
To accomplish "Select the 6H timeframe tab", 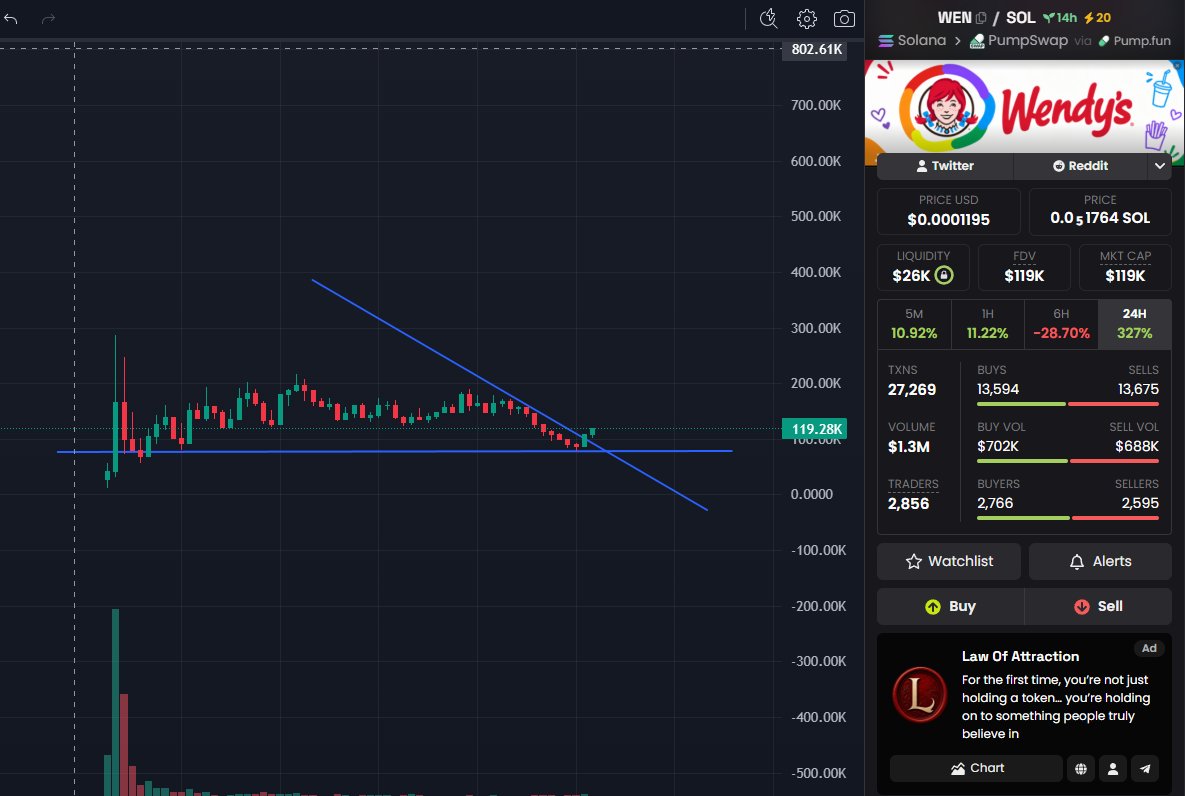I will tap(1061, 324).
